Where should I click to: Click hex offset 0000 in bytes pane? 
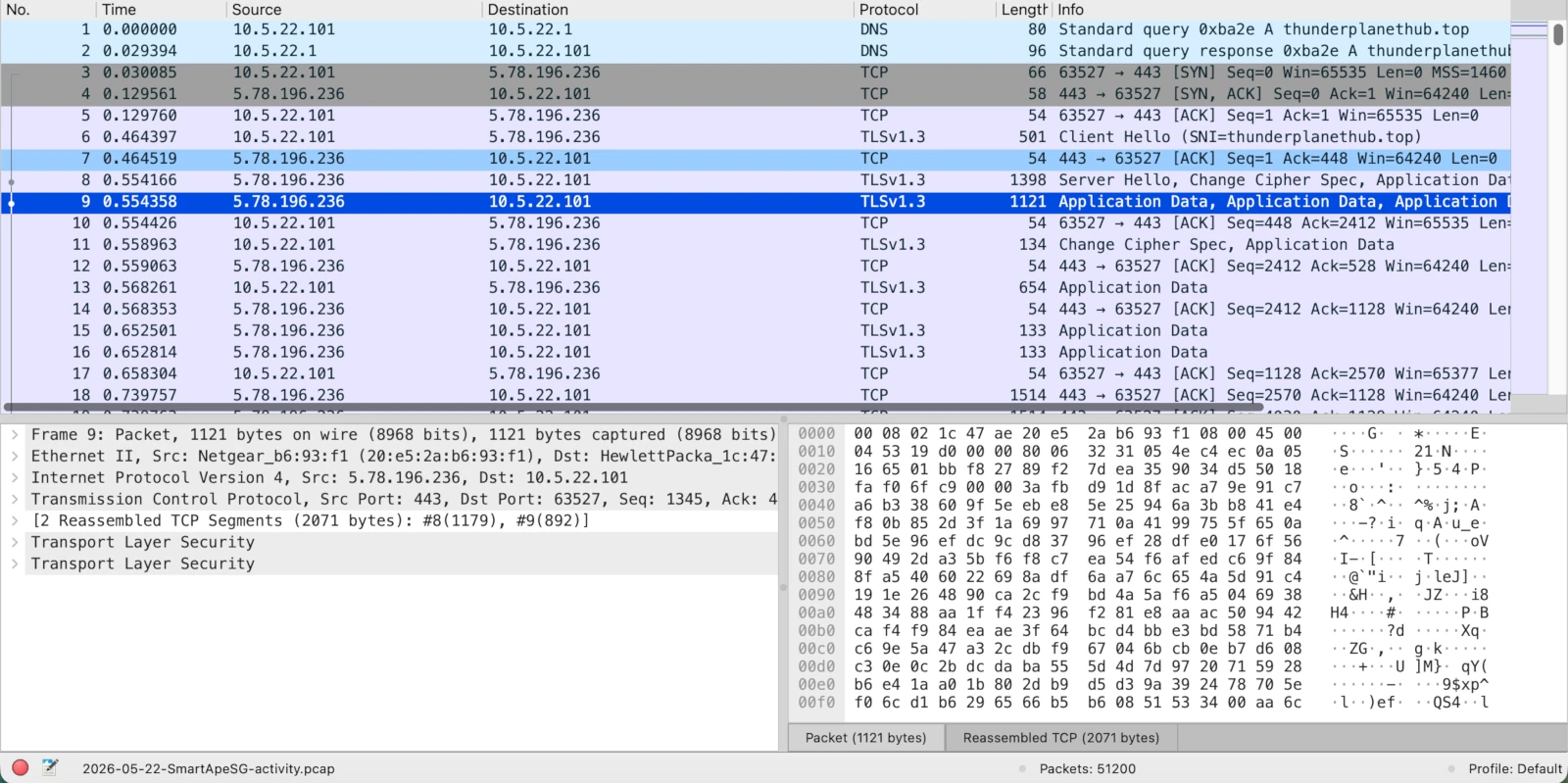pyautogui.click(x=816, y=433)
